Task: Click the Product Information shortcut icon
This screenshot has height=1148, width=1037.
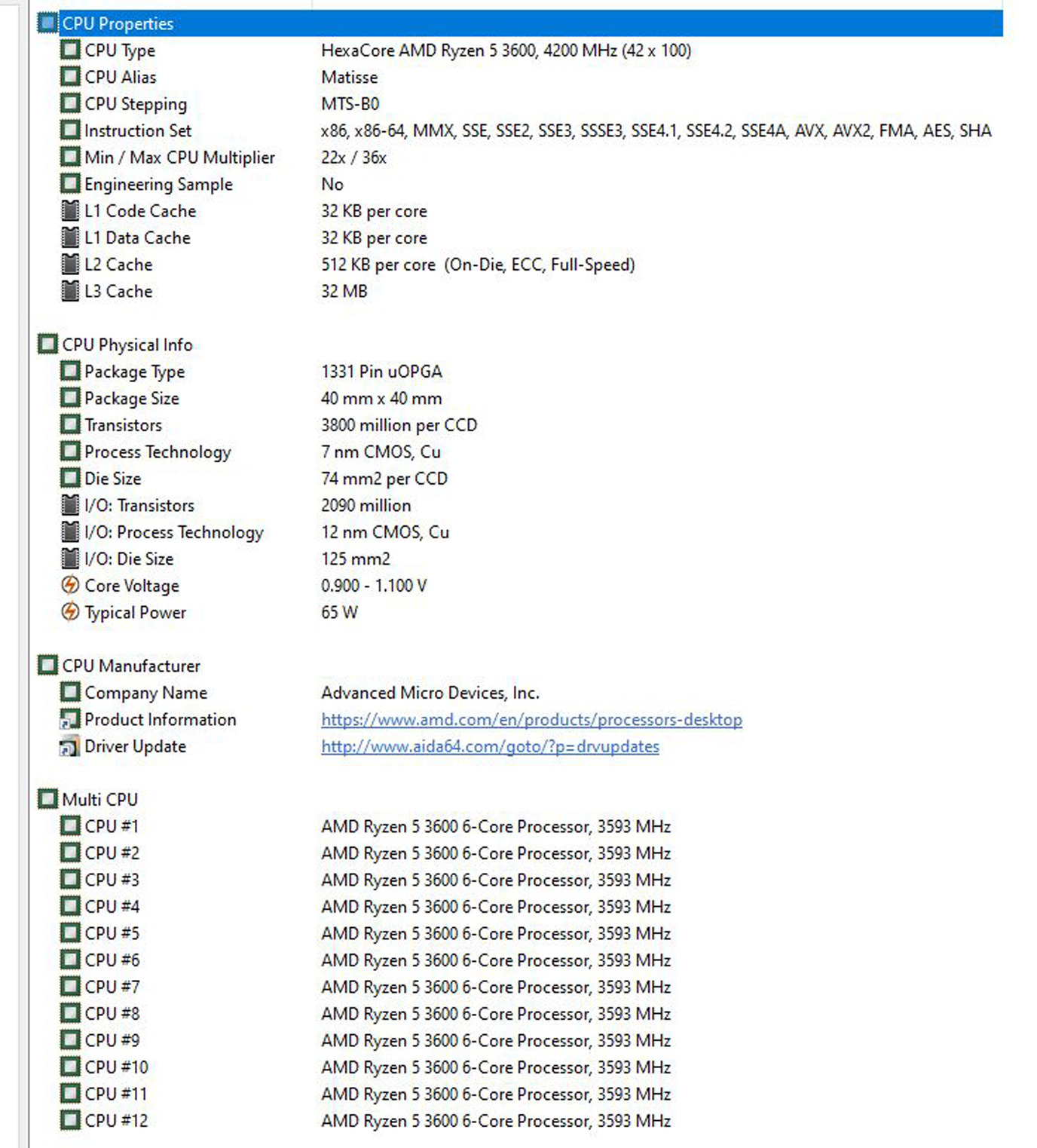Action: [70, 719]
